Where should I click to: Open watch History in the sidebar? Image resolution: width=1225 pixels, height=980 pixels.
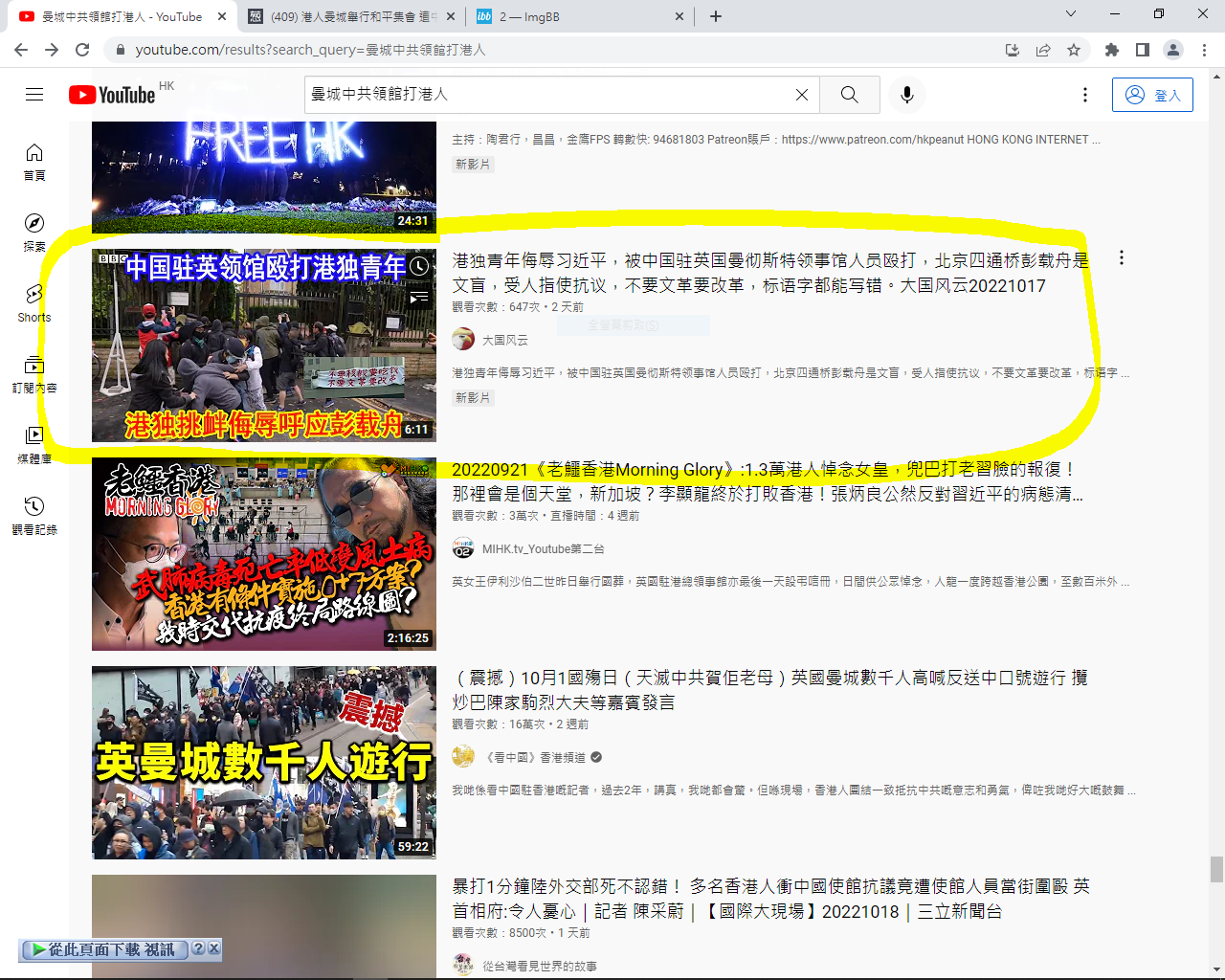[x=34, y=516]
